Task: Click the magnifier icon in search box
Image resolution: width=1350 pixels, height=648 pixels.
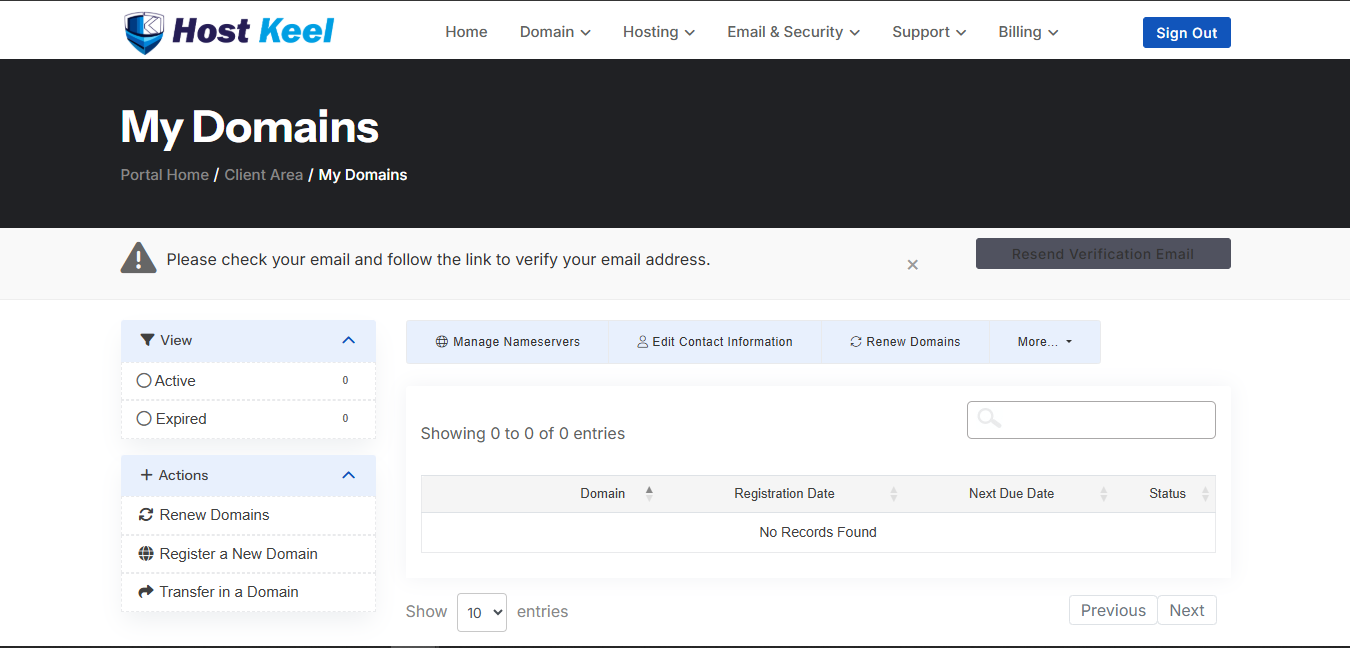Action: (x=989, y=418)
